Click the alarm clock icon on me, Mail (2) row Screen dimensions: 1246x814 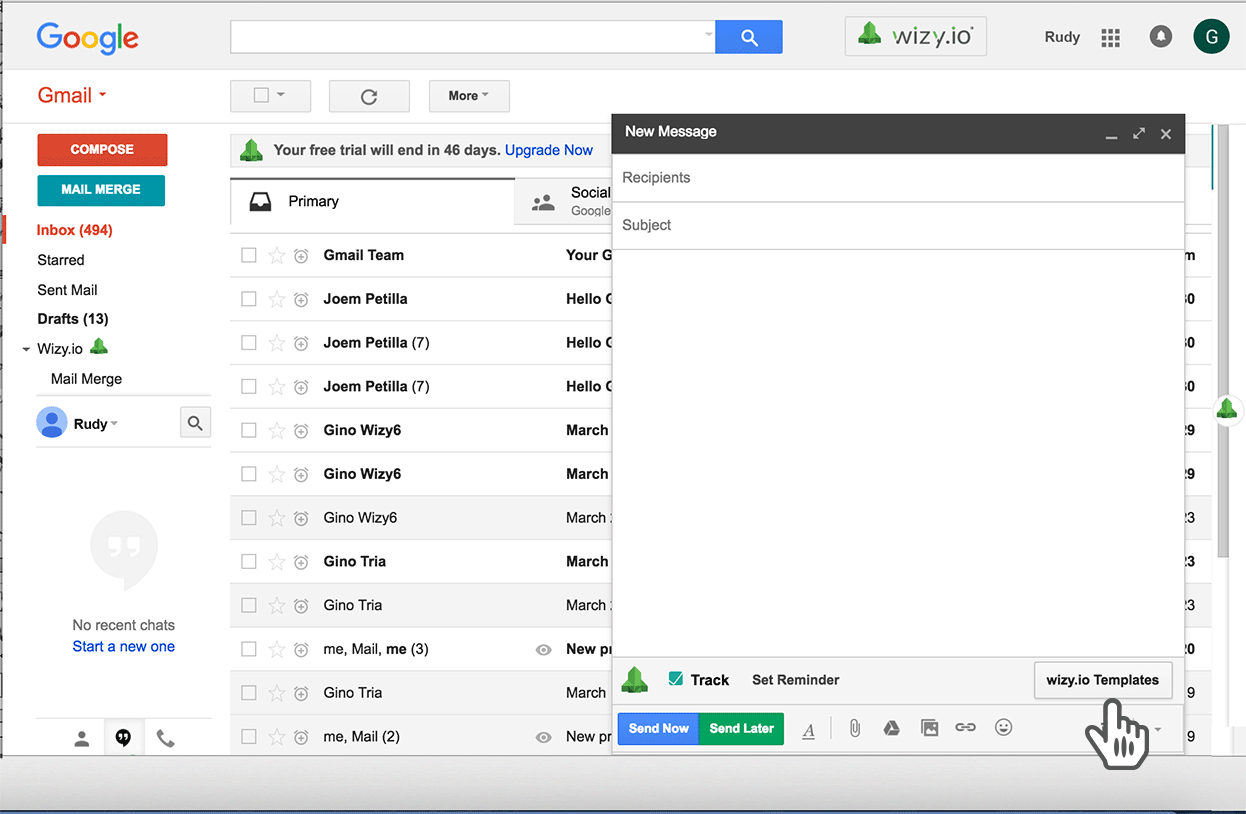click(301, 737)
